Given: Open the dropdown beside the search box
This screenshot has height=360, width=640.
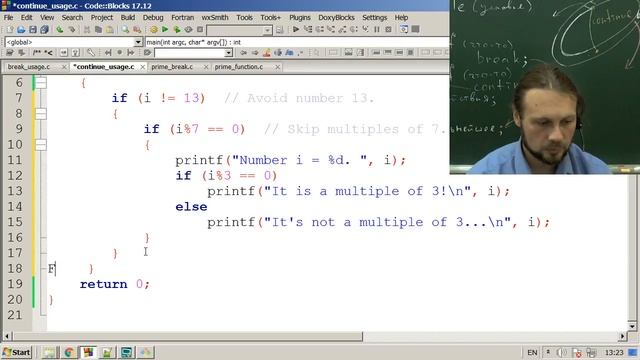Looking at the screenshot, I should coord(229,53).
